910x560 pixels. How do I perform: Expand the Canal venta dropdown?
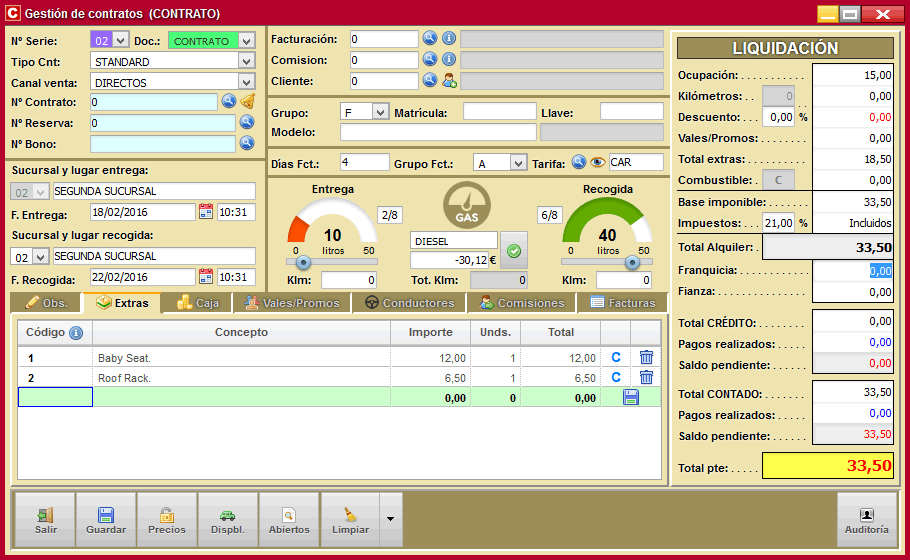tap(247, 82)
